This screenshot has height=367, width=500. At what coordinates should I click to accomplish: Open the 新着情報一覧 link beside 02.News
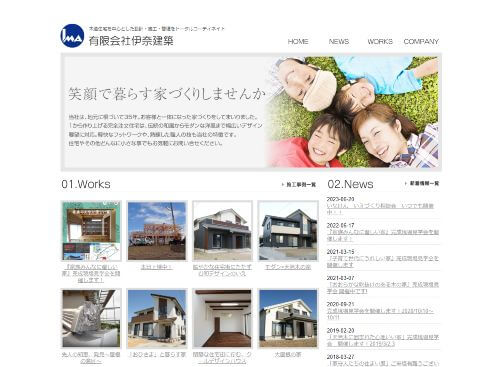[422, 183]
